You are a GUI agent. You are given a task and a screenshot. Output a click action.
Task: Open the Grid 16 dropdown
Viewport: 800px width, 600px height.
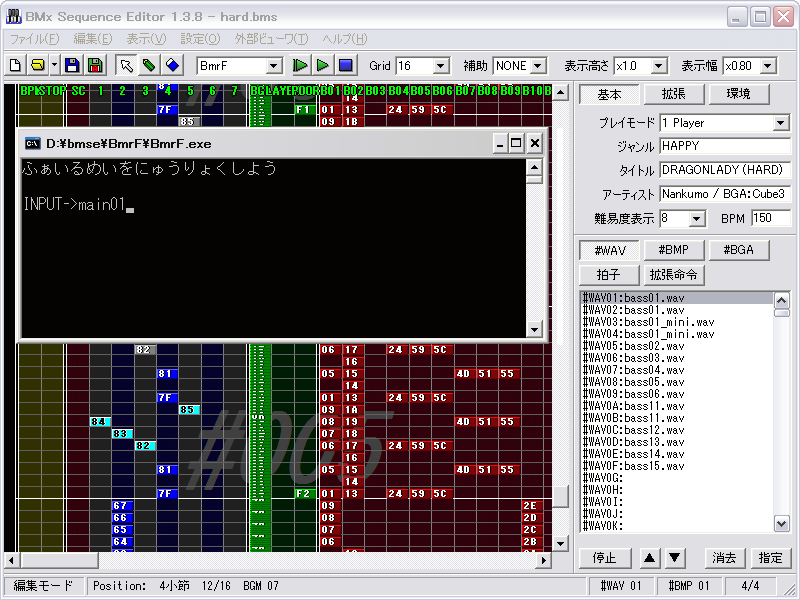pos(441,66)
